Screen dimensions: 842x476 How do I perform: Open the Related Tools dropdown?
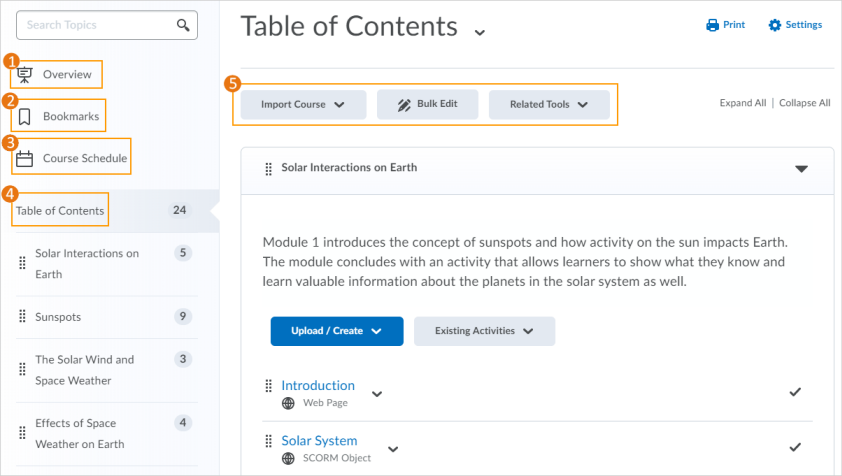[x=549, y=105]
